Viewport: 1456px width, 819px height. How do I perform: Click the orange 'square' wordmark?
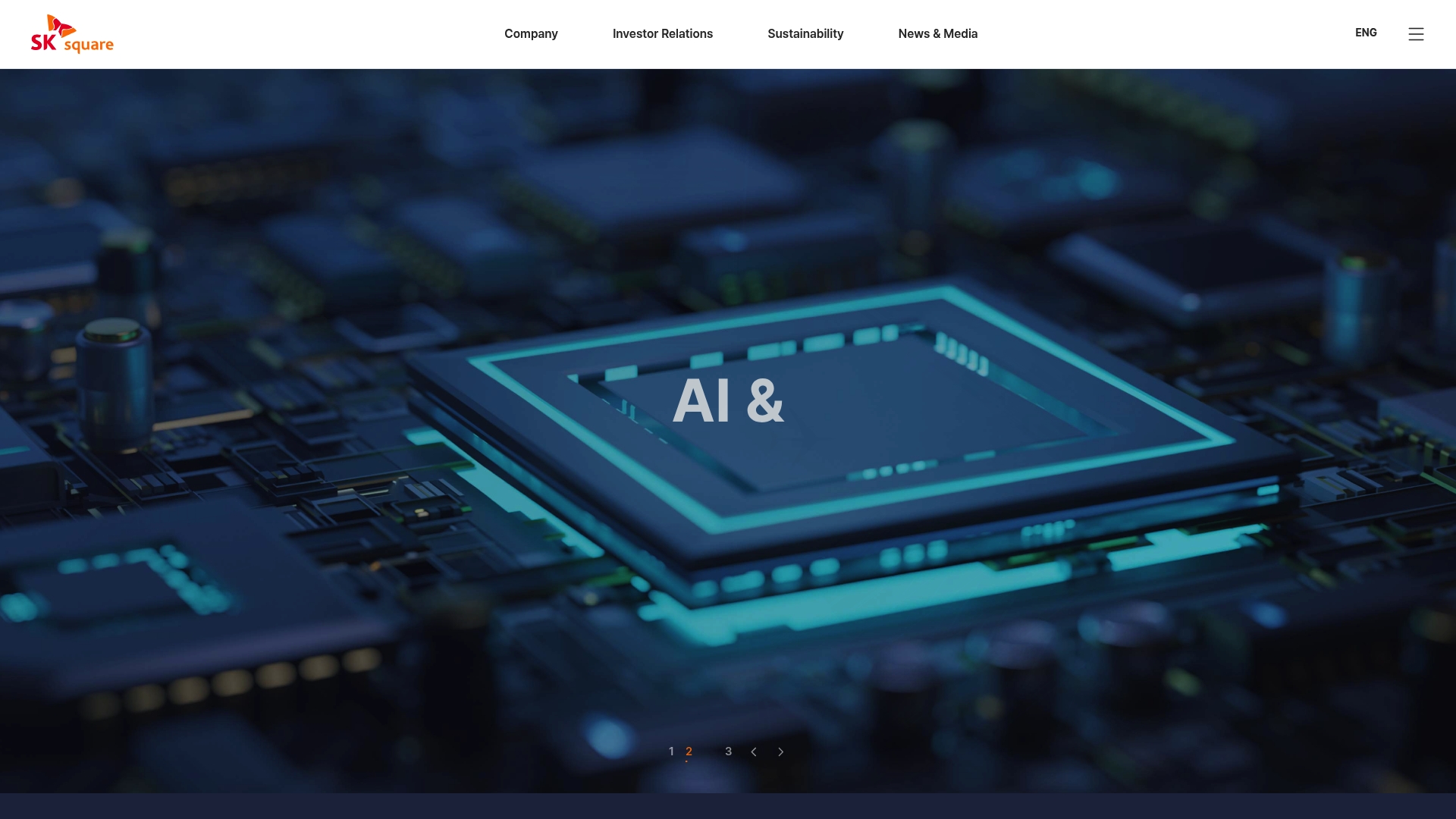tap(89, 45)
